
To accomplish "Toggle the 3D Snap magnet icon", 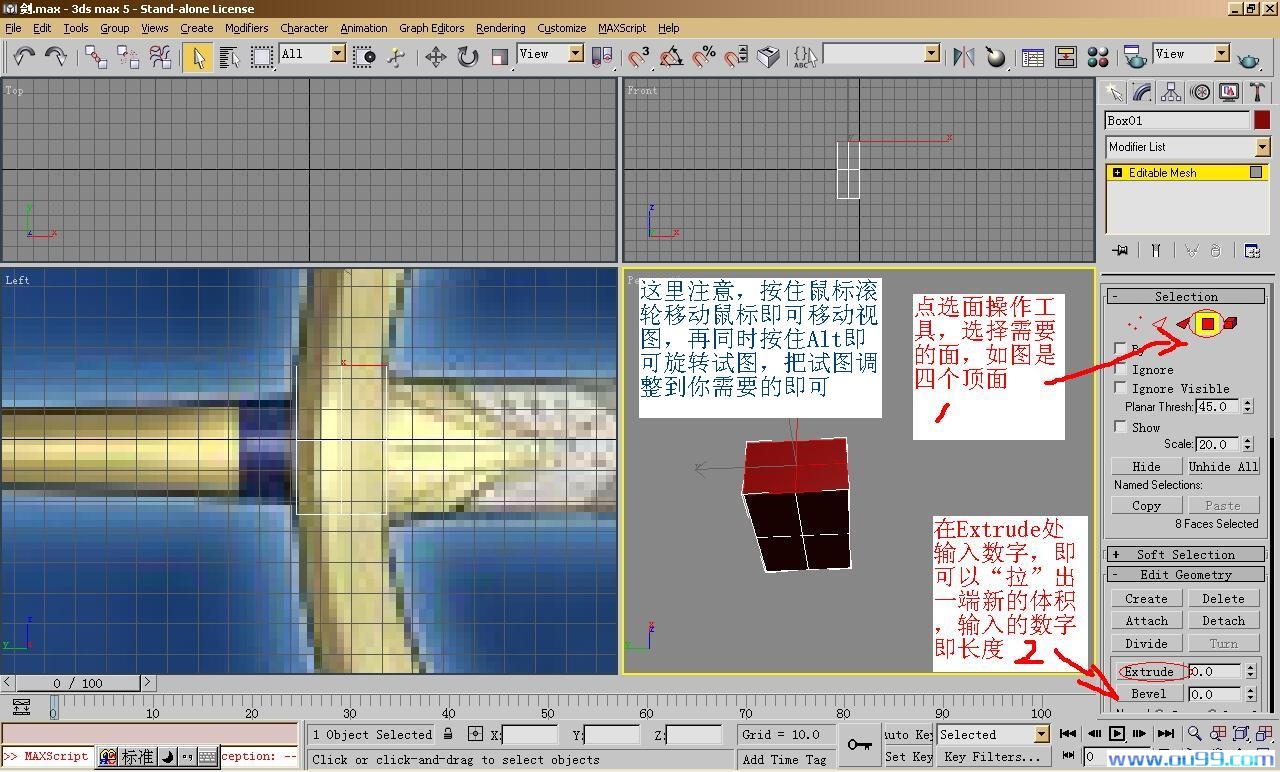I will (x=639, y=57).
